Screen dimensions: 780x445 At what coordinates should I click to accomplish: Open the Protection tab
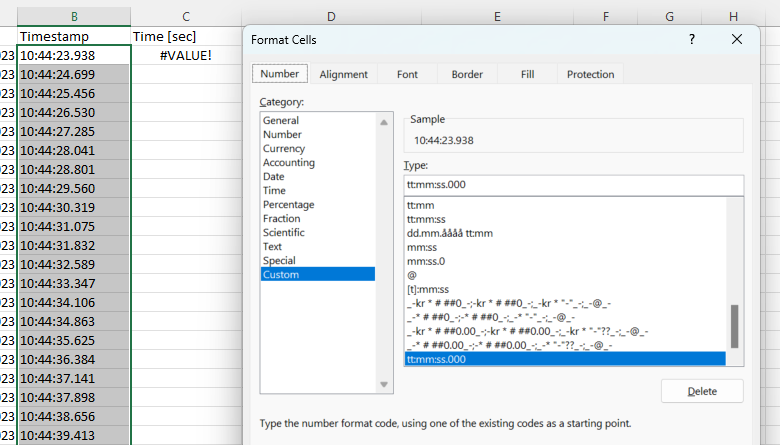click(x=590, y=74)
